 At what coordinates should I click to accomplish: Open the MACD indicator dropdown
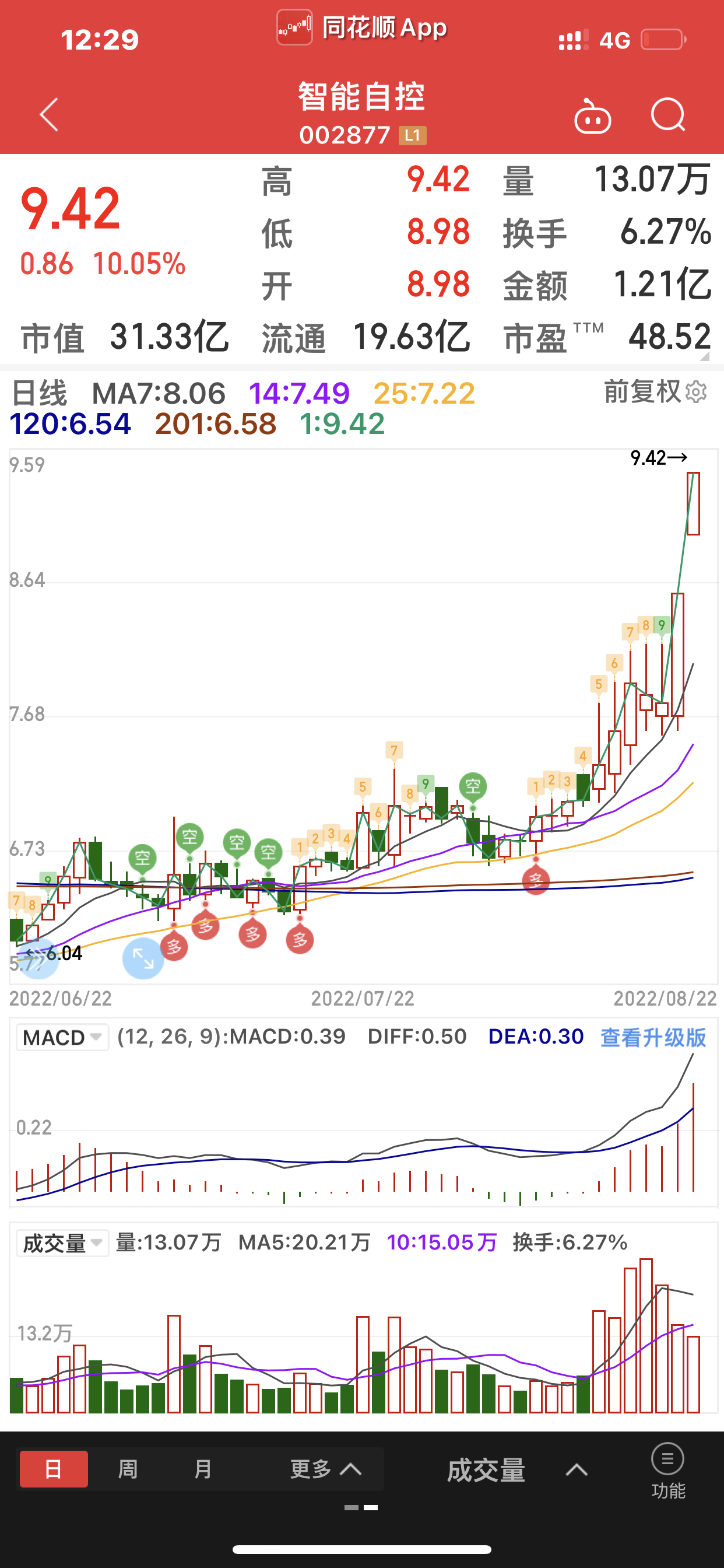point(62,1037)
